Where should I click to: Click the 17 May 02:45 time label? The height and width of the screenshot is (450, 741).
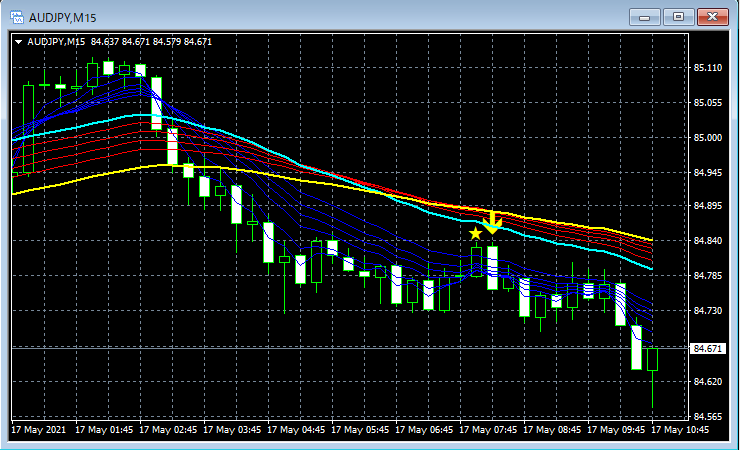[168, 431]
